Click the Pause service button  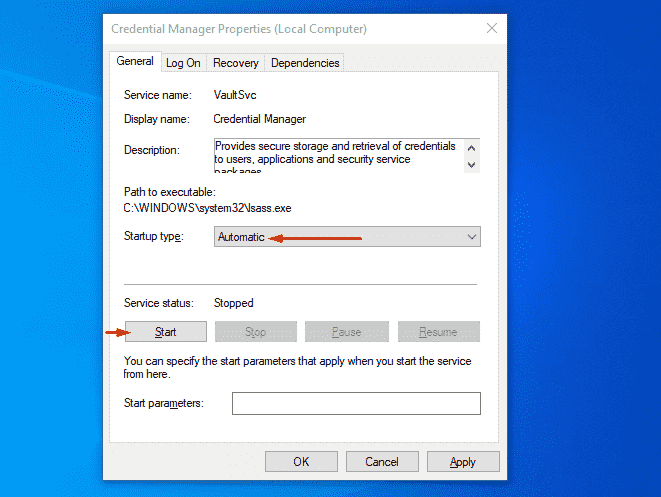click(x=346, y=332)
